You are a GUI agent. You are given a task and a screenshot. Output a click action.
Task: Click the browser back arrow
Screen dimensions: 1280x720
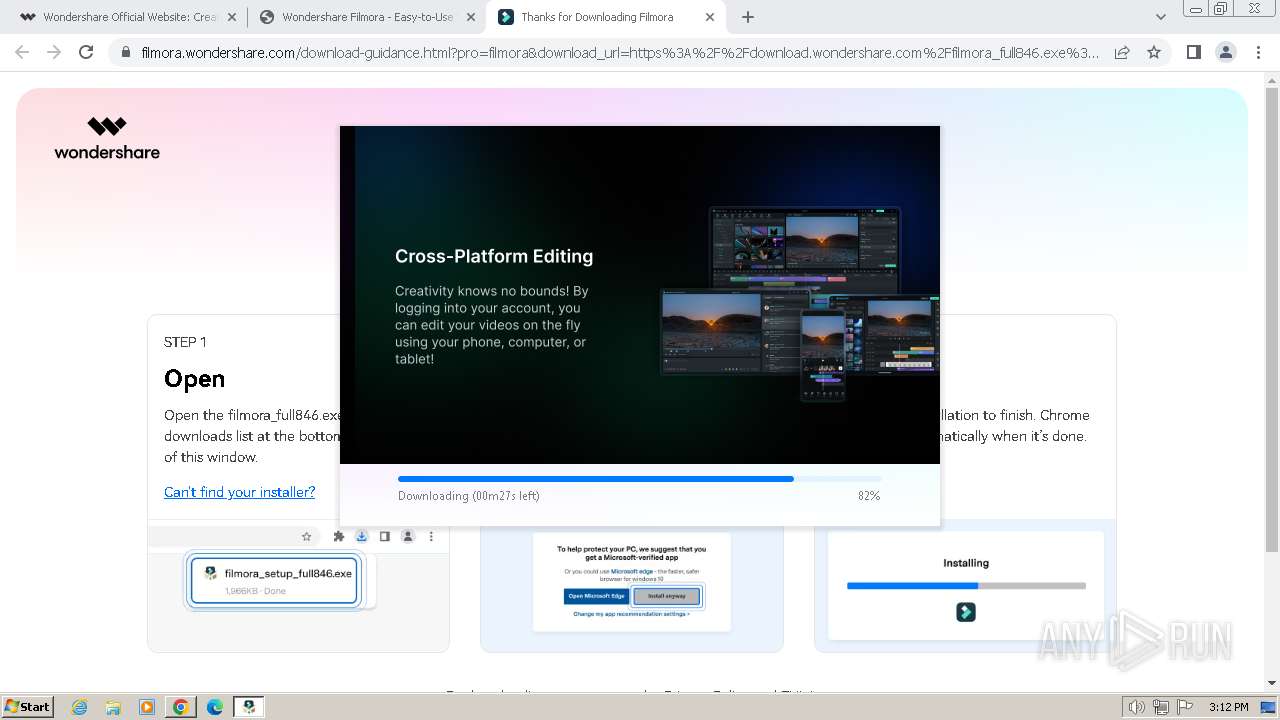22,52
